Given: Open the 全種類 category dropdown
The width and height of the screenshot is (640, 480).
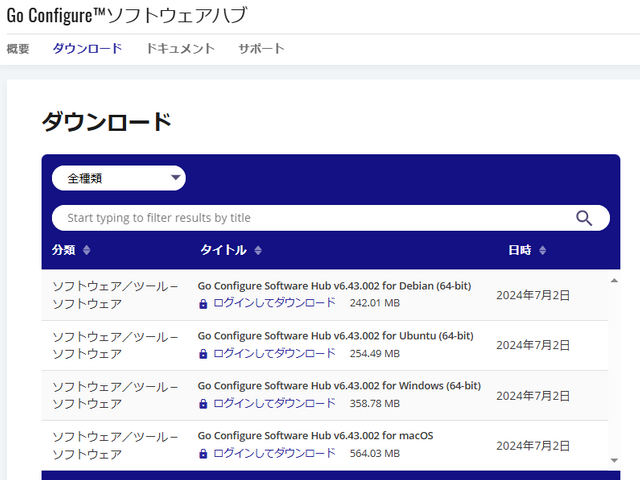Looking at the screenshot, I should pyautogui.click(x=119, y=178).
